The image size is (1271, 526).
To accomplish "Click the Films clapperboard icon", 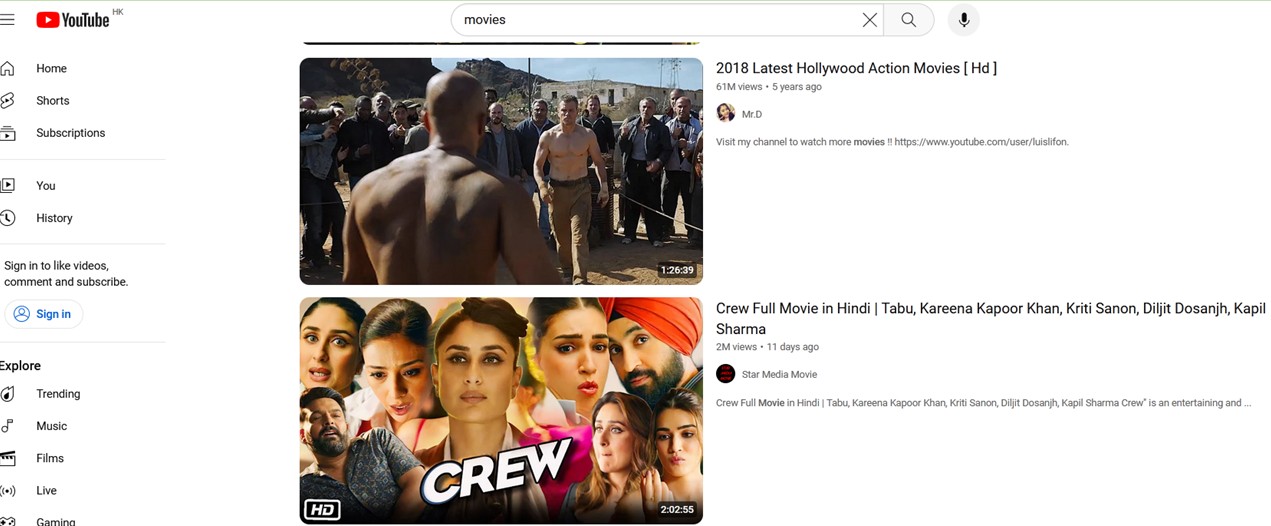I will click(x=7, y=458).
